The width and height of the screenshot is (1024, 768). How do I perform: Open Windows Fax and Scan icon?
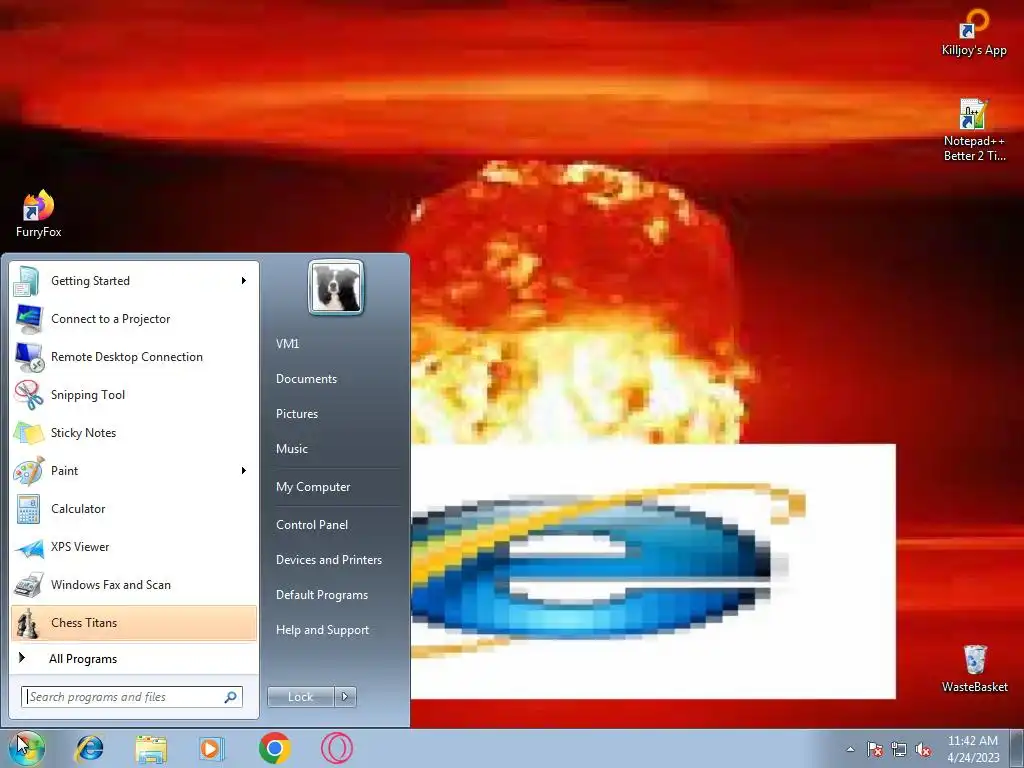(27, 584)
